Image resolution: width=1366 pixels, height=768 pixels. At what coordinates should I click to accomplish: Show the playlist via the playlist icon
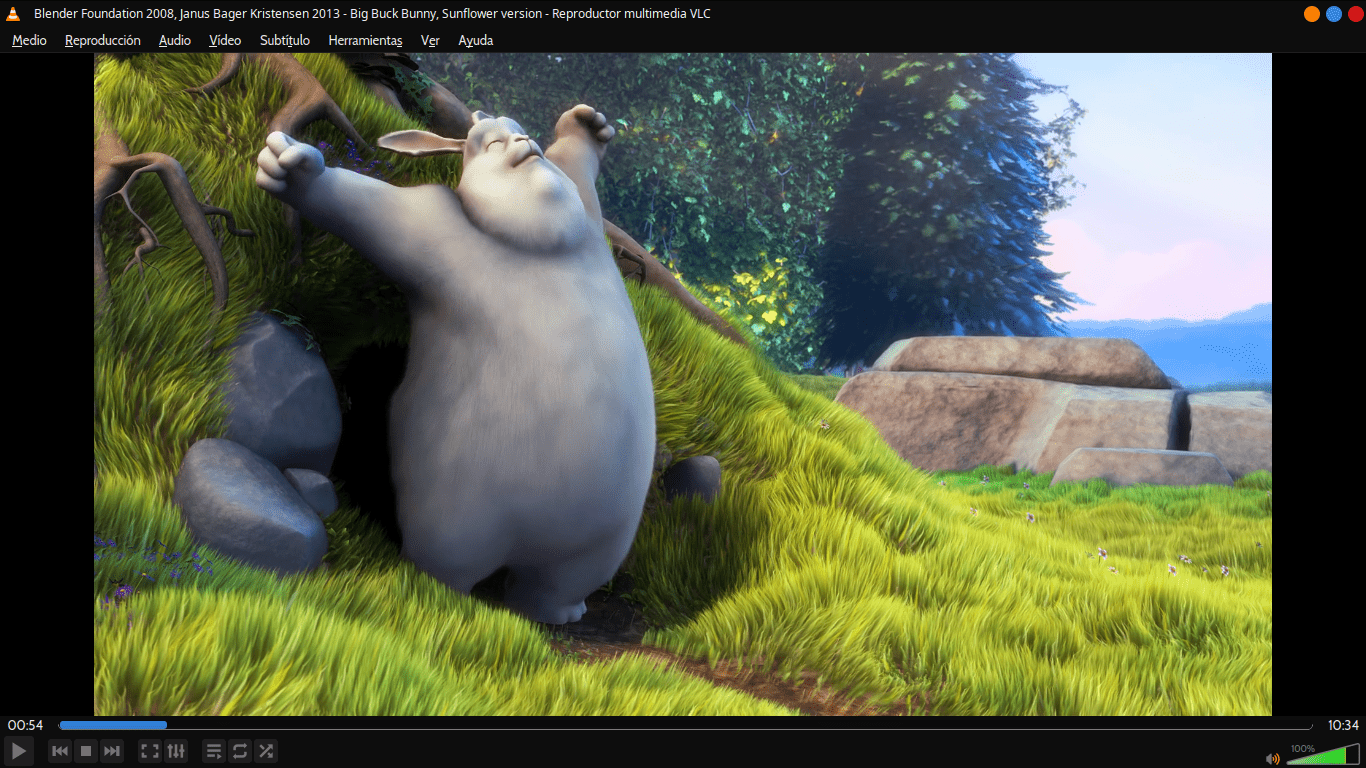[x=214, y=751]
